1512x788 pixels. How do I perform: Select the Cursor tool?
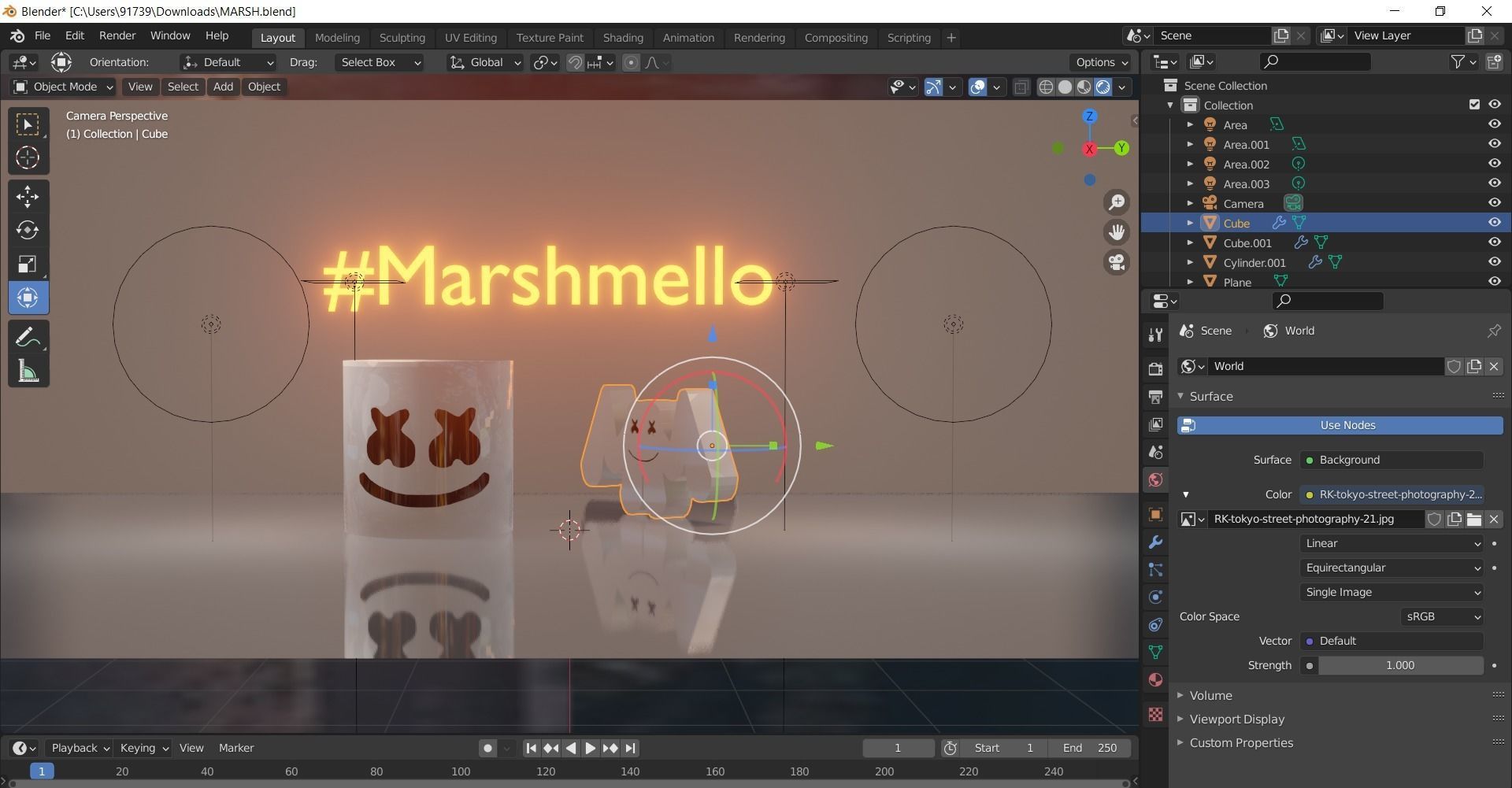click(28, 157)
